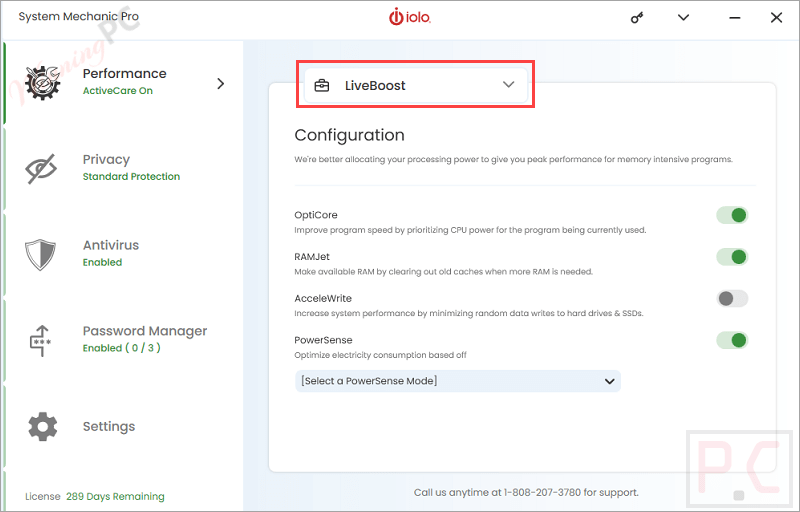Screen dimensions: 800x512
Task: Open the title bar down-chevron menu
Action: [x=683, y=17]
